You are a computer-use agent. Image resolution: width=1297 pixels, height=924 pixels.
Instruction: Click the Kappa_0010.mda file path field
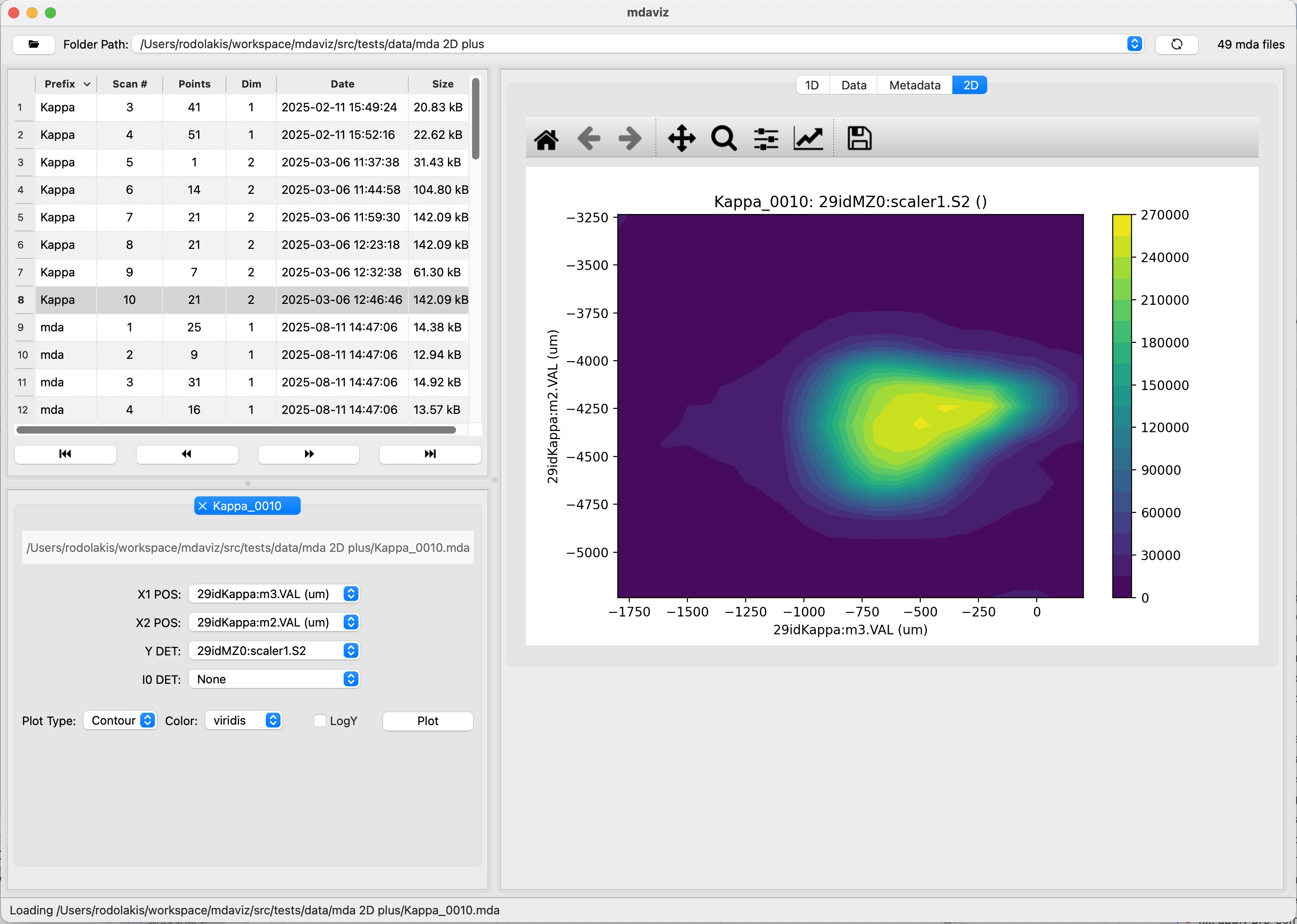[x=247, y=547]
